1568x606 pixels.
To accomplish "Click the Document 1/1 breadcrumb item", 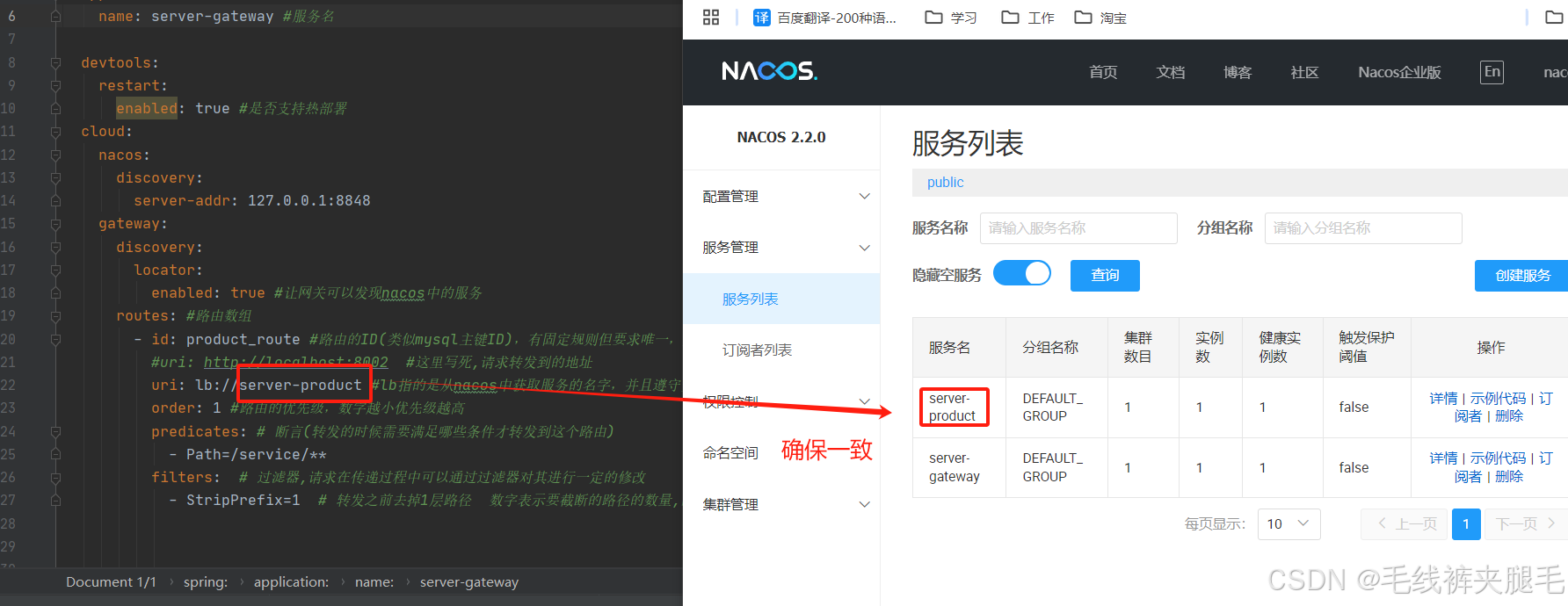I will pyautogui.click(x=111, y=581).
